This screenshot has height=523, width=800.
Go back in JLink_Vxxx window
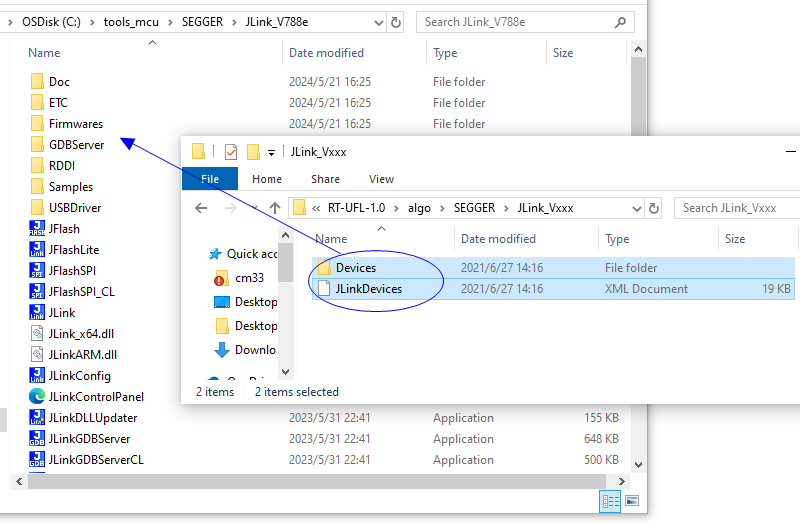pyautogui.click(x=202, y=208)
